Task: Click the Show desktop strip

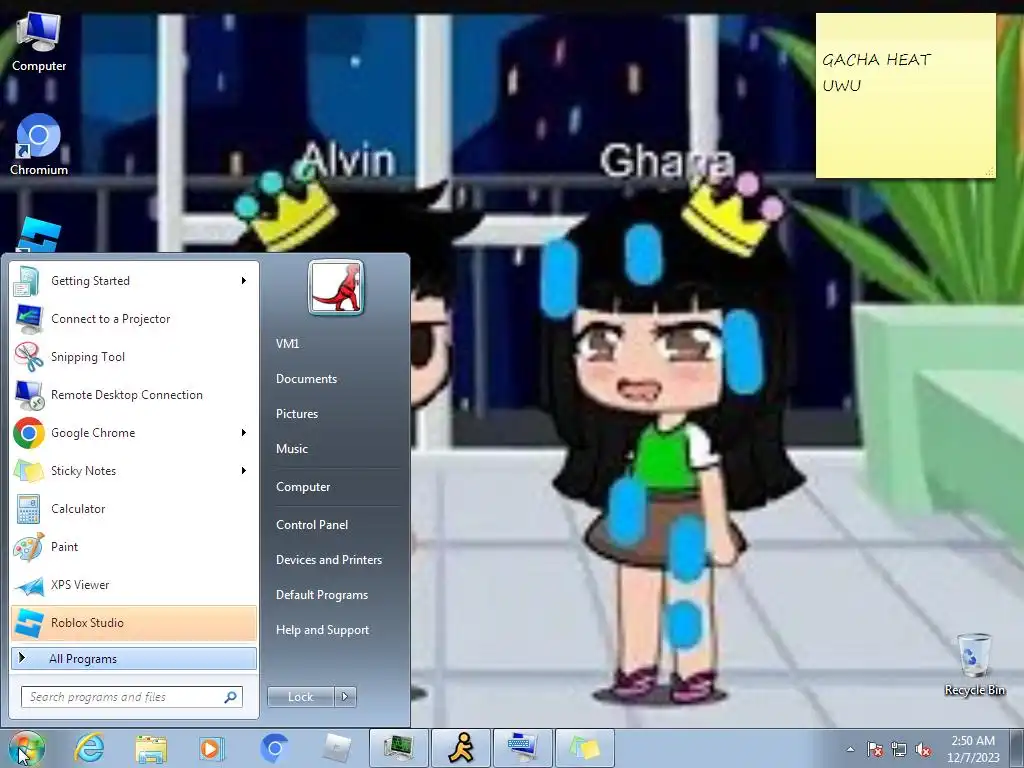Action: [1016, 748]
